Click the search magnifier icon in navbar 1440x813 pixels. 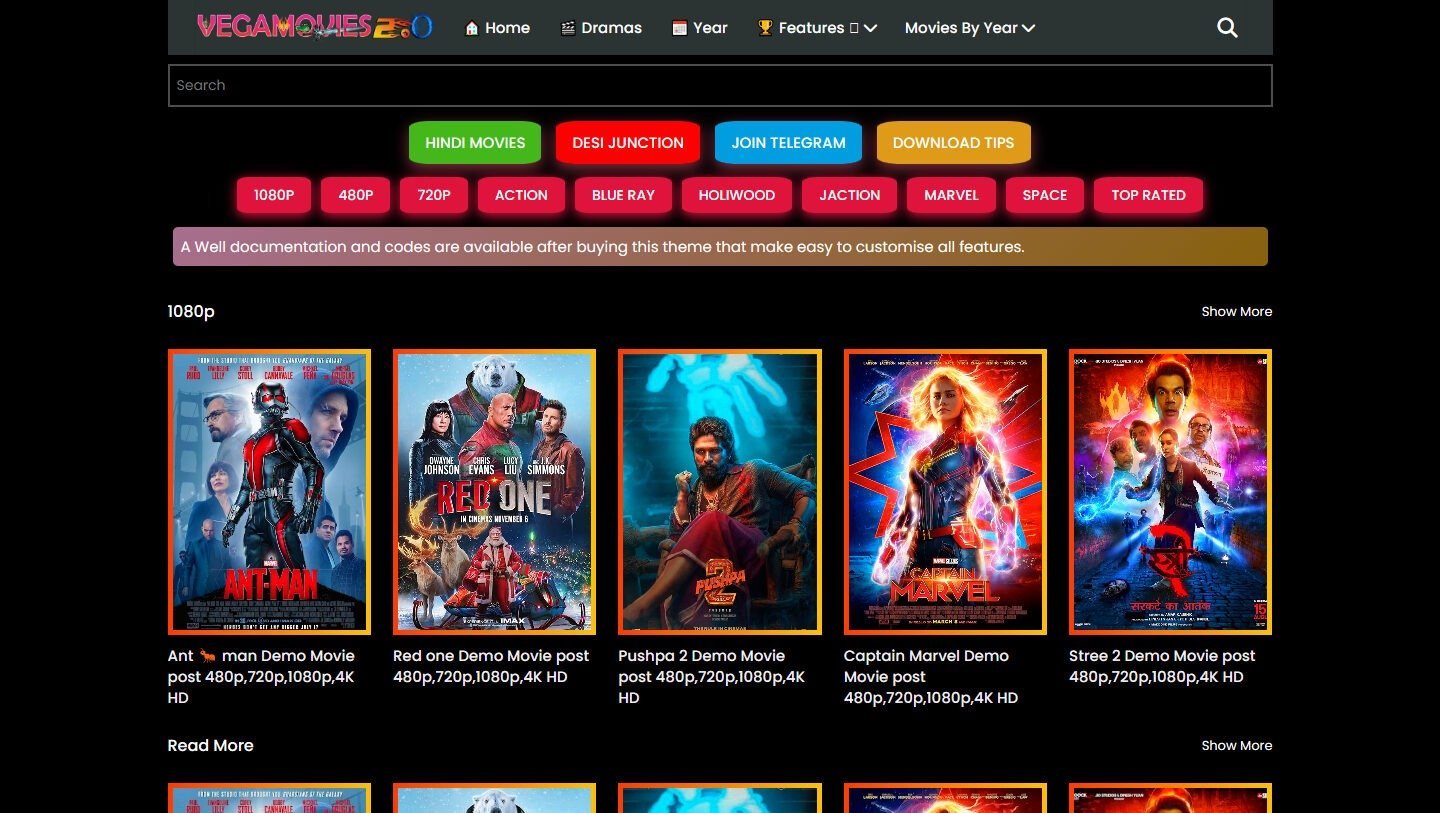1227,28
